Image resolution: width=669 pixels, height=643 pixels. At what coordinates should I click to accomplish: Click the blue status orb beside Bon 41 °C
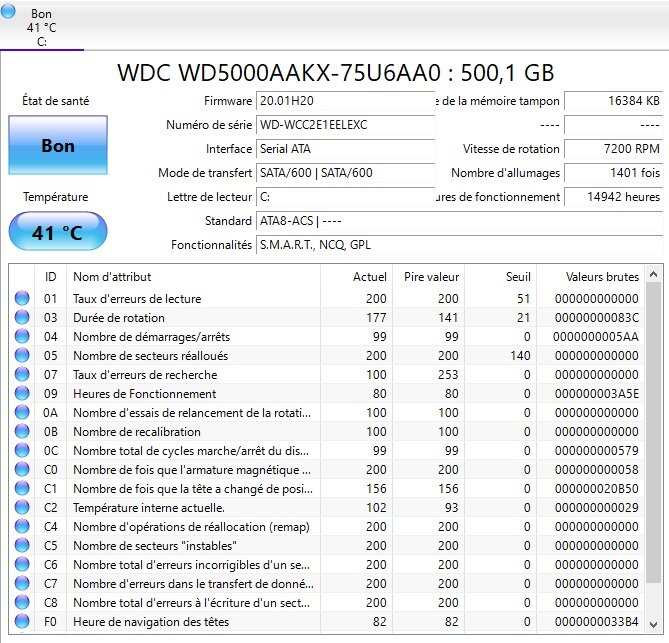(x=9, y=12)
